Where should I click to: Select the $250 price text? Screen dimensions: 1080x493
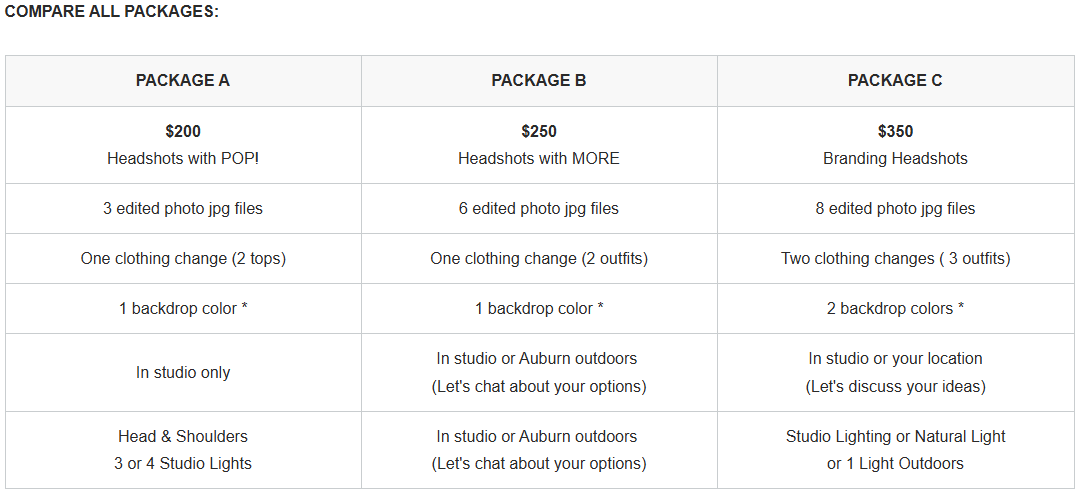click(539, 131)
